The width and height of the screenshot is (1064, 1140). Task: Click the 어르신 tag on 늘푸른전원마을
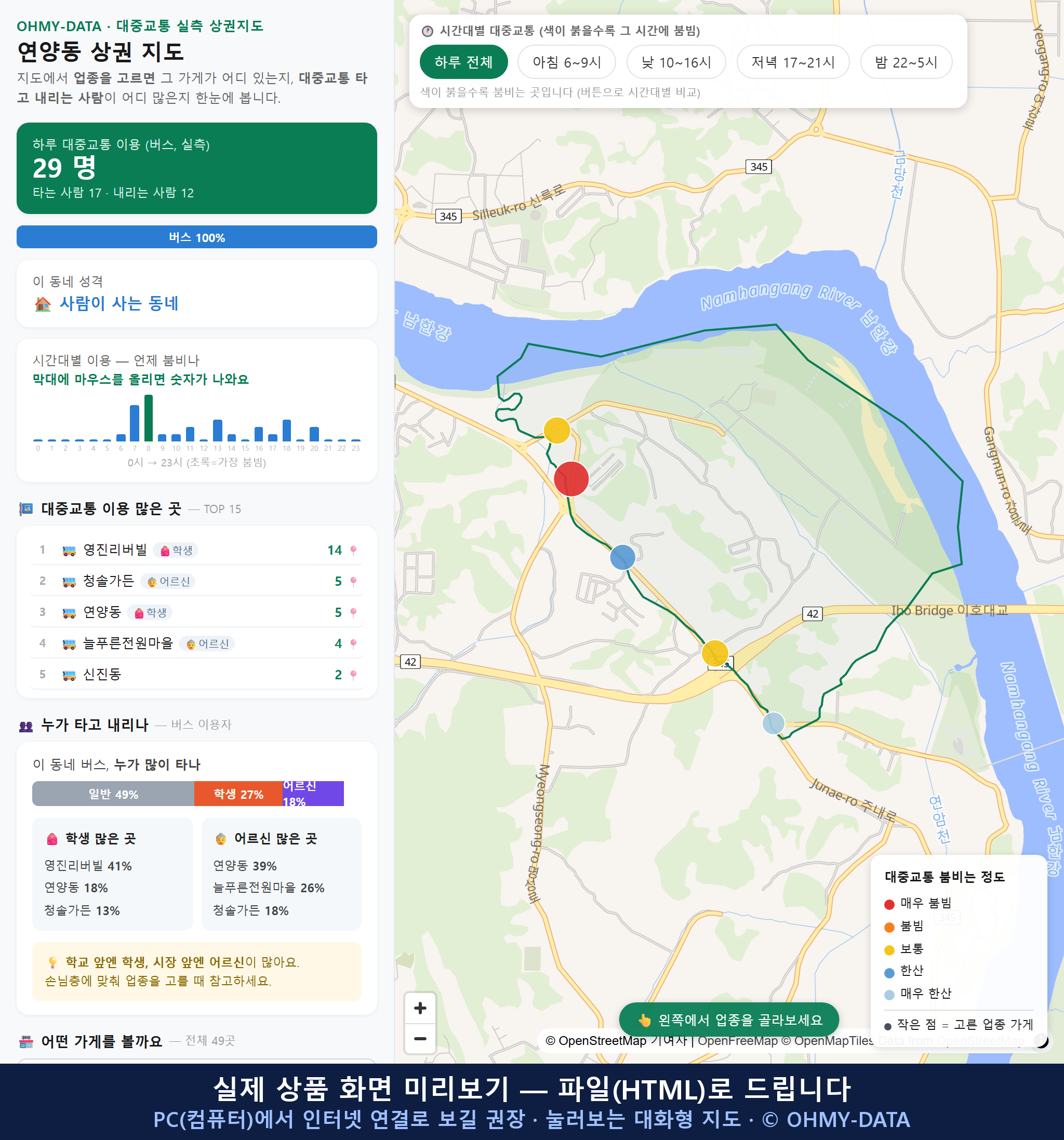pos(207,643)
